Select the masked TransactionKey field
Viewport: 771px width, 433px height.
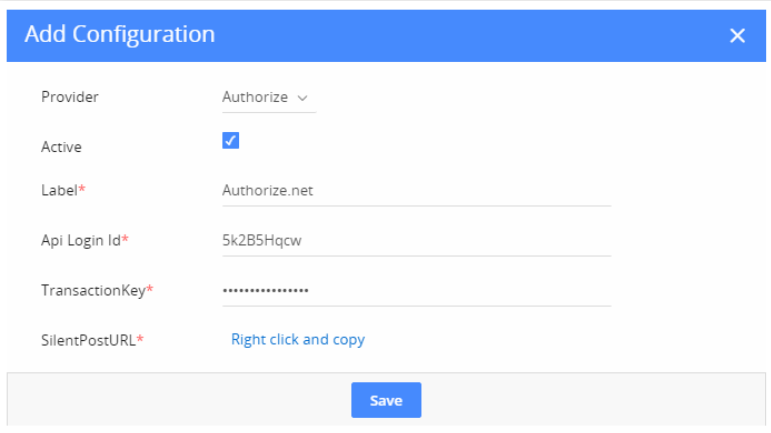click(x=416, y=290)
